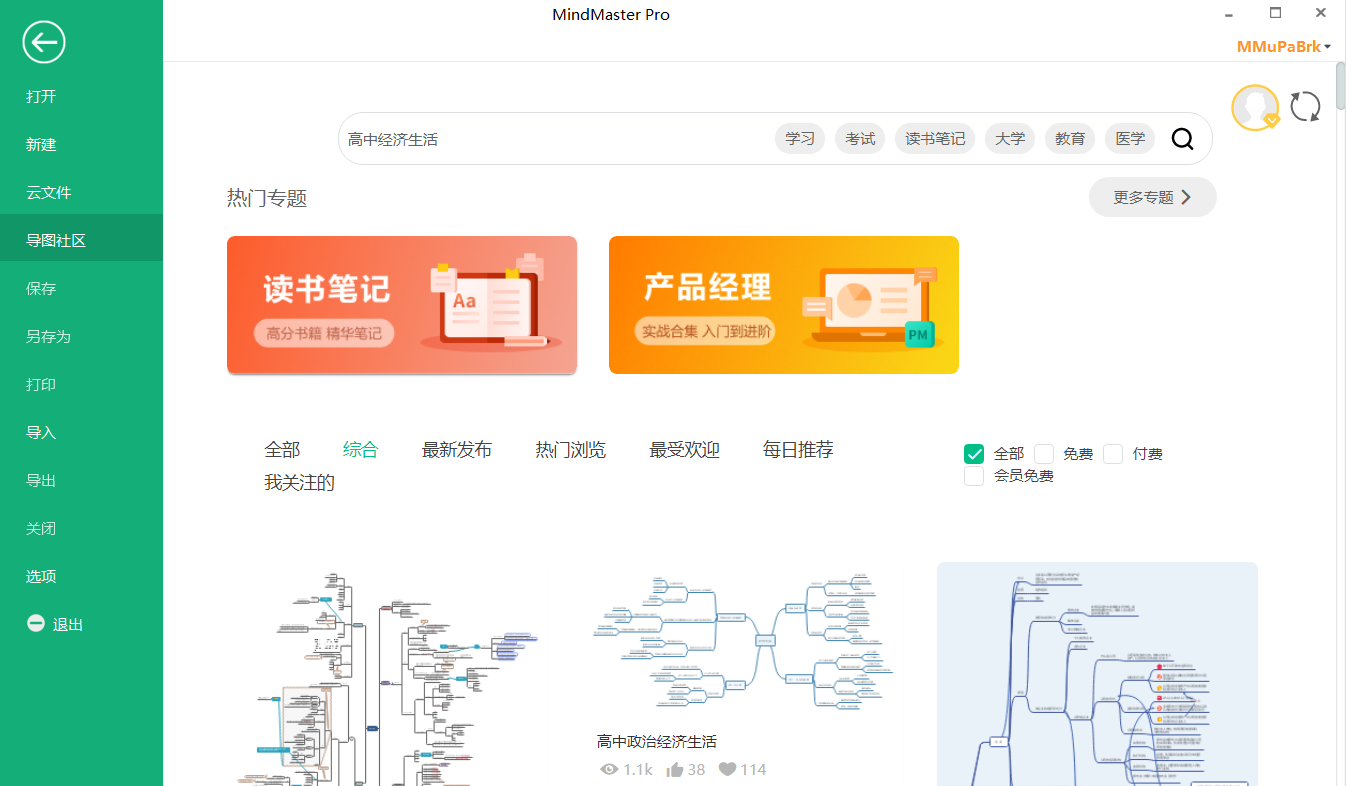Switch to the 全部 tab

[282, 450]
